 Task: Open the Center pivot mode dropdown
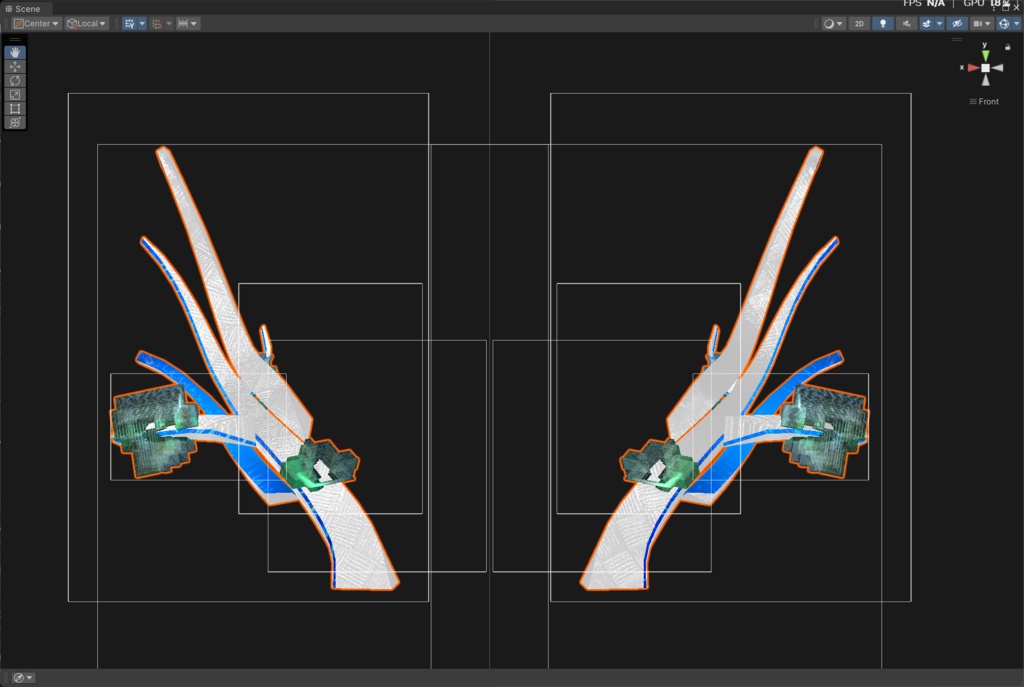pos(36,24)
